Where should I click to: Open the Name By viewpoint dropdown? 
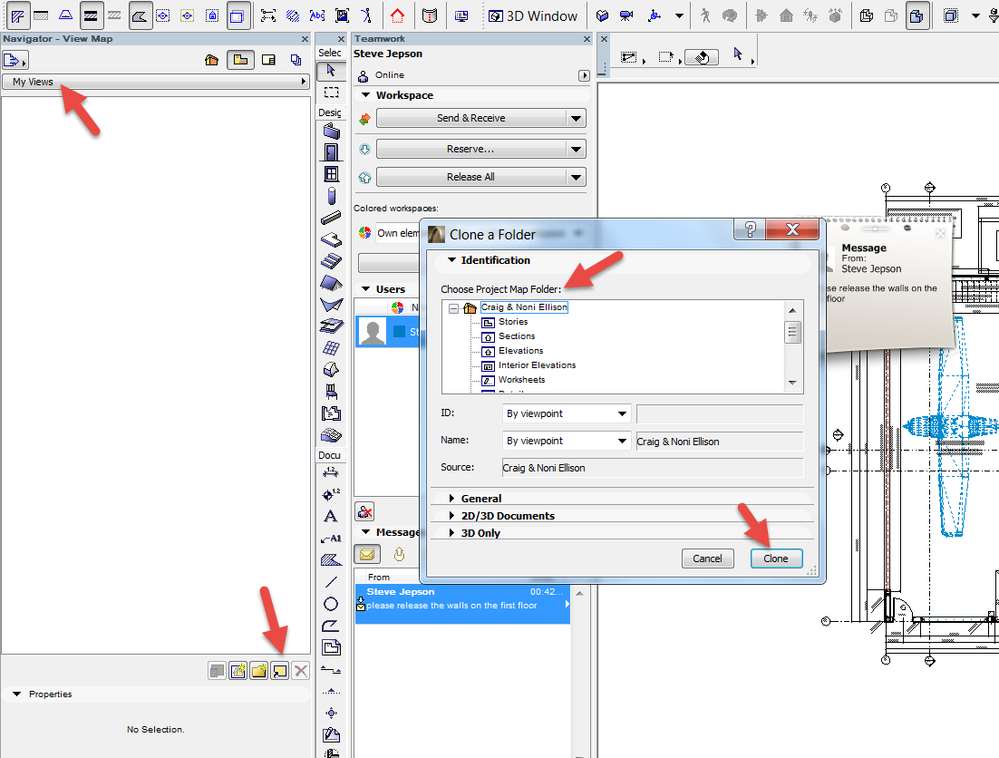[x=566, y=441]
